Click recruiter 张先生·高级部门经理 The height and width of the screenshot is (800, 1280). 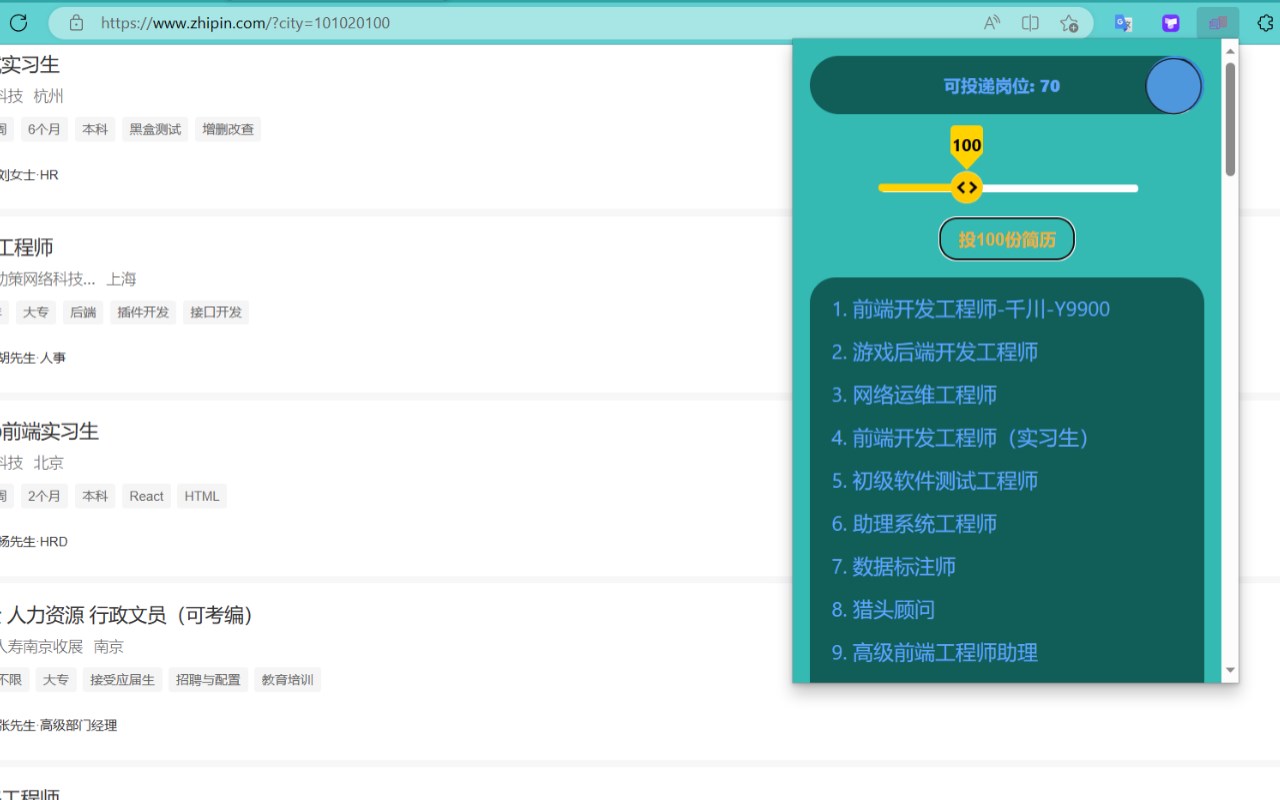coord(58,726)
